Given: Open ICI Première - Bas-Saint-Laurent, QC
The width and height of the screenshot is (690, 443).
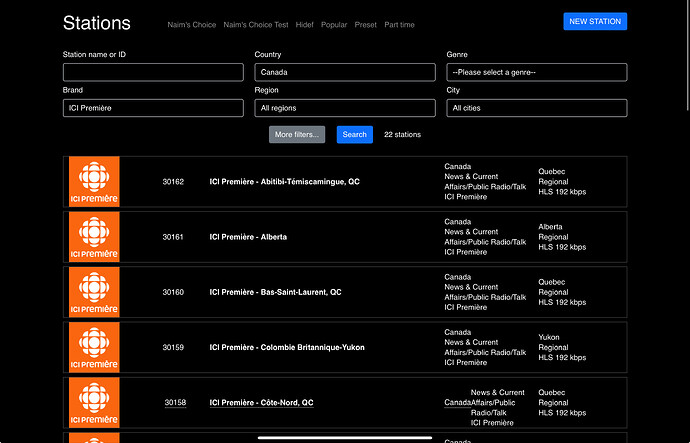Looking at the screenshot, I should point(275,292).
